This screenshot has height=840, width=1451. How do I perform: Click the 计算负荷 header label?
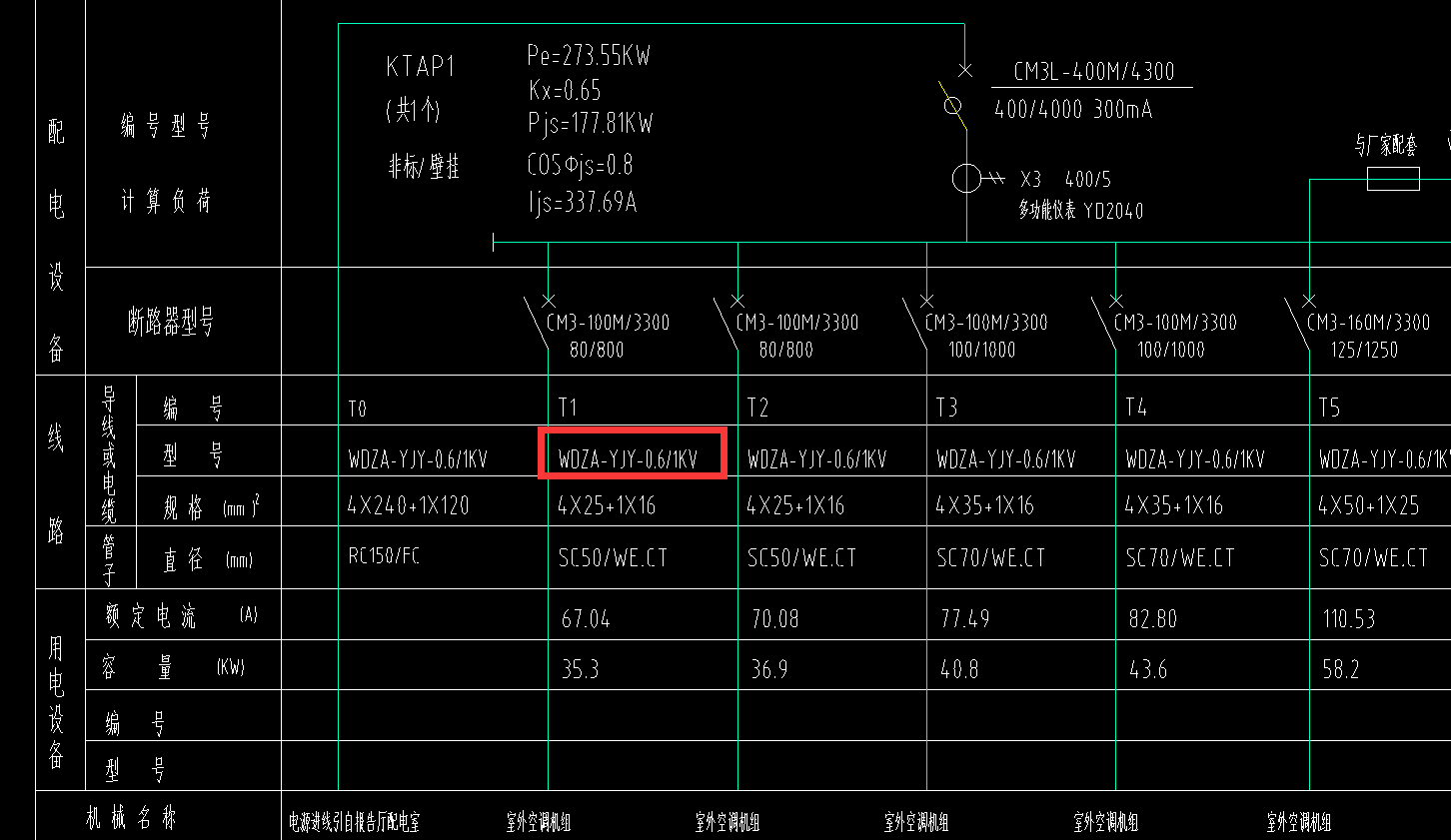pos(166,201)
